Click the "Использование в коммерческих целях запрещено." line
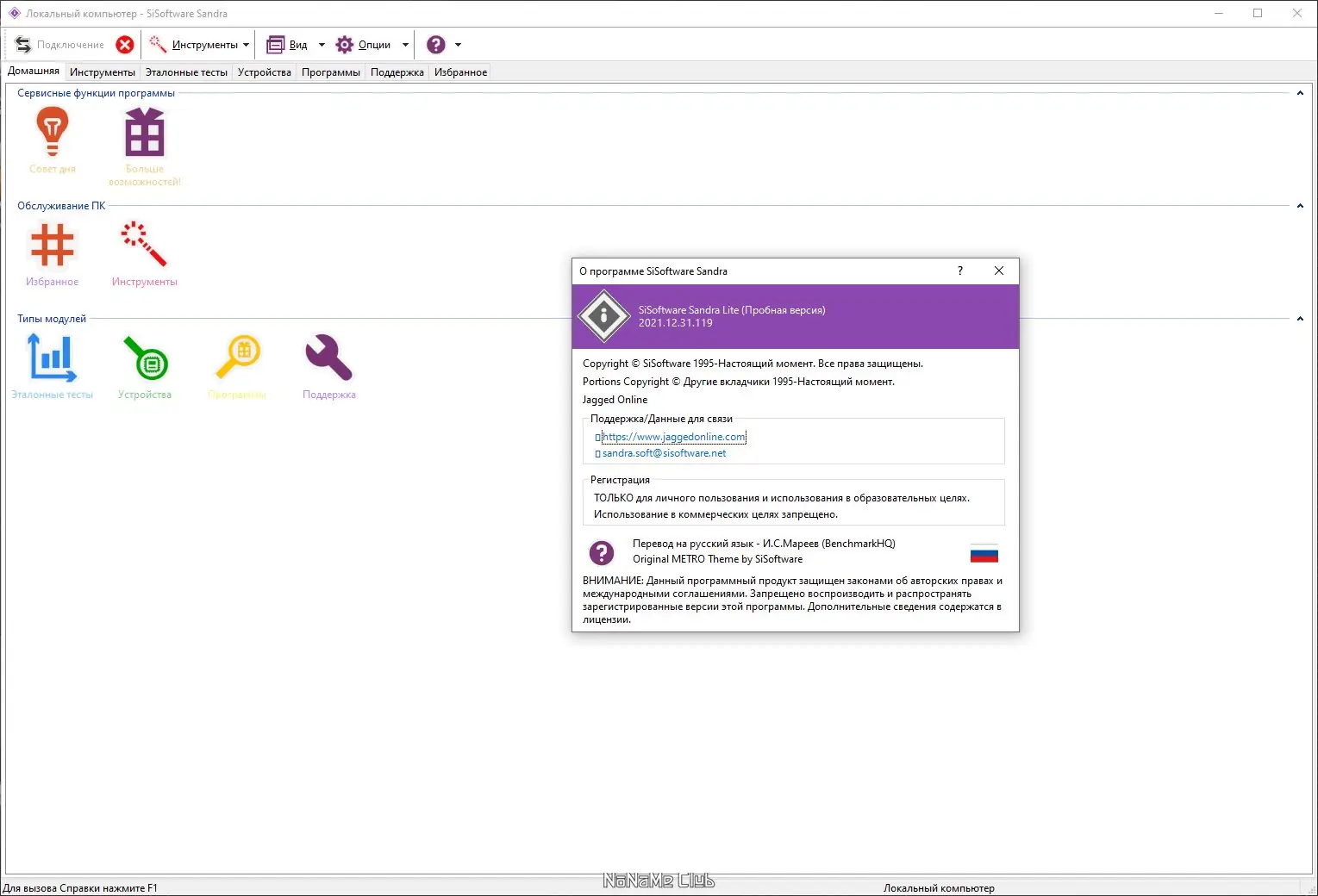The image size is (1318, 896). point(715,514)
